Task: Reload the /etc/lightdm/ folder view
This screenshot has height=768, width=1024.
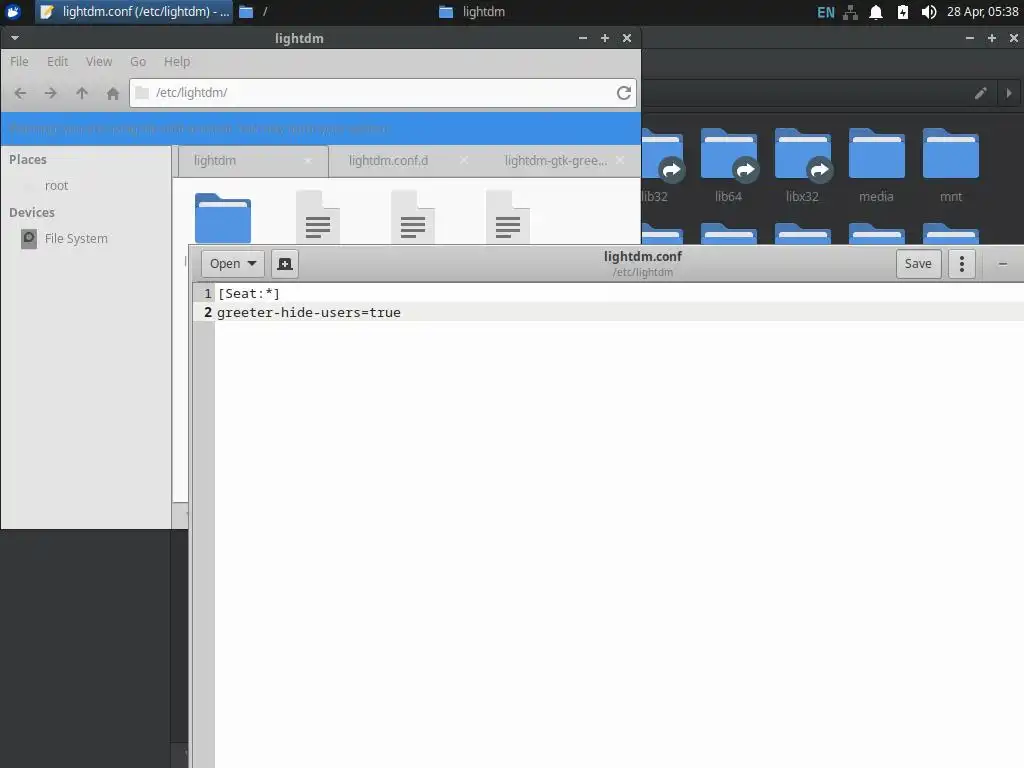Action: (x=624, y=93)
